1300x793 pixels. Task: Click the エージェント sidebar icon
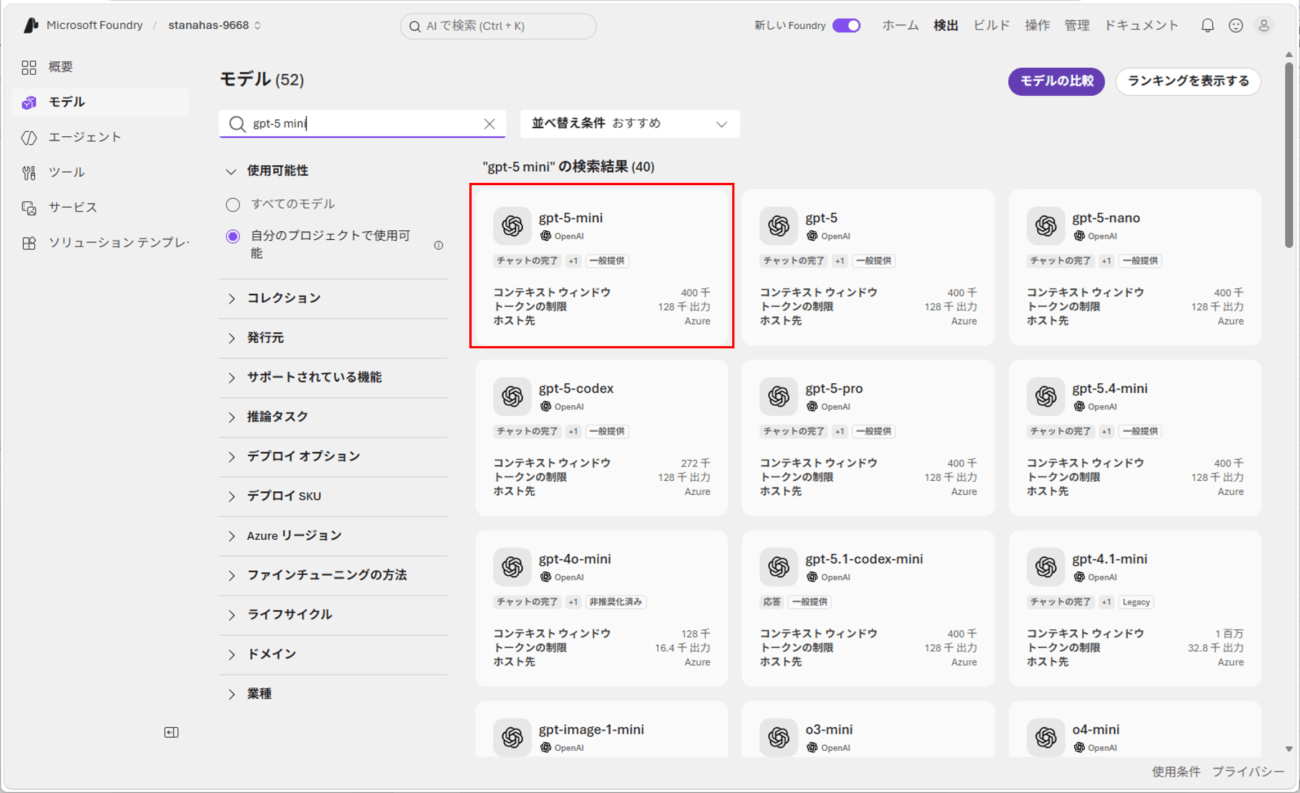click(29, 137)
